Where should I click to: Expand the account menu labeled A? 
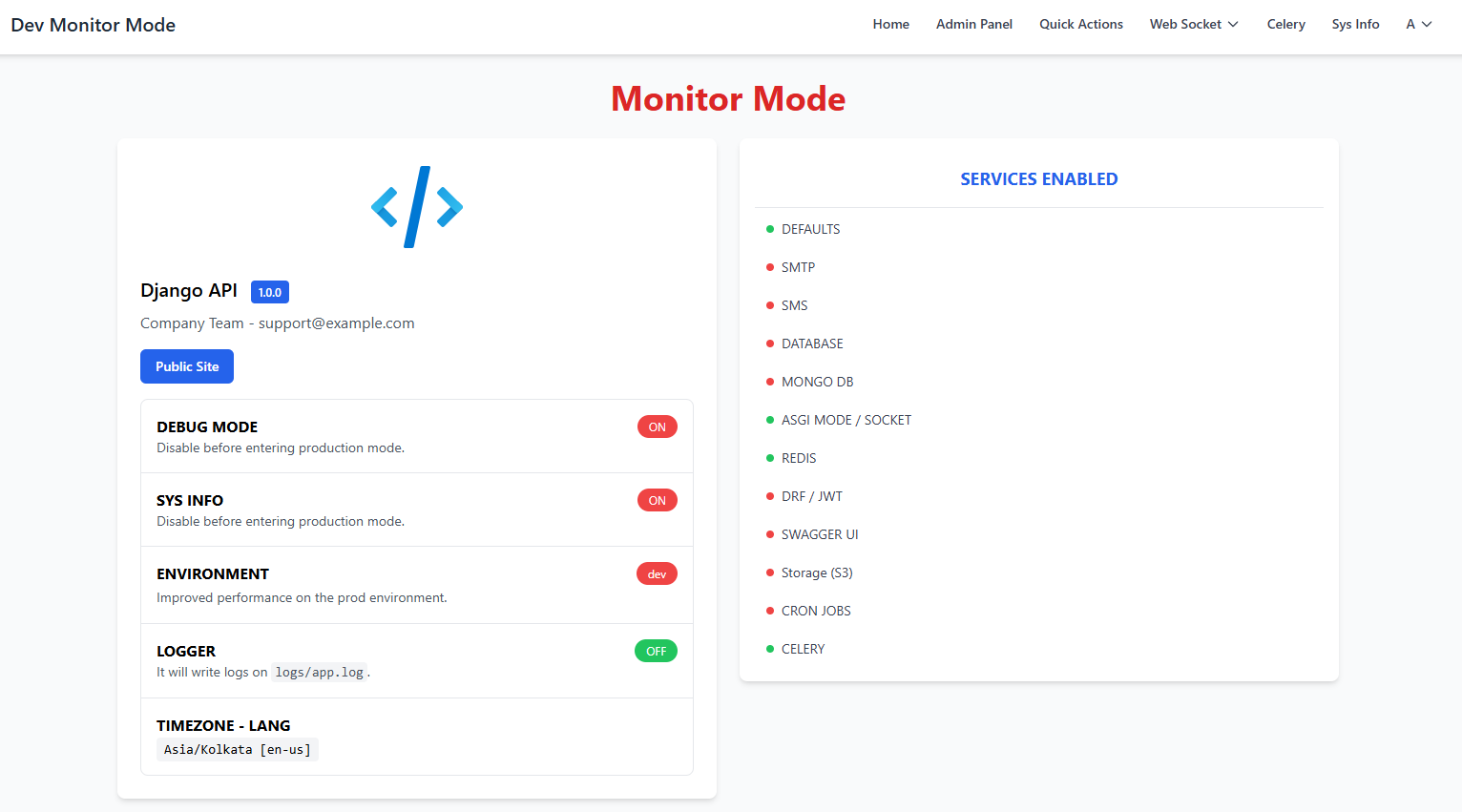pyautogui.click(x=1419, y=24)
